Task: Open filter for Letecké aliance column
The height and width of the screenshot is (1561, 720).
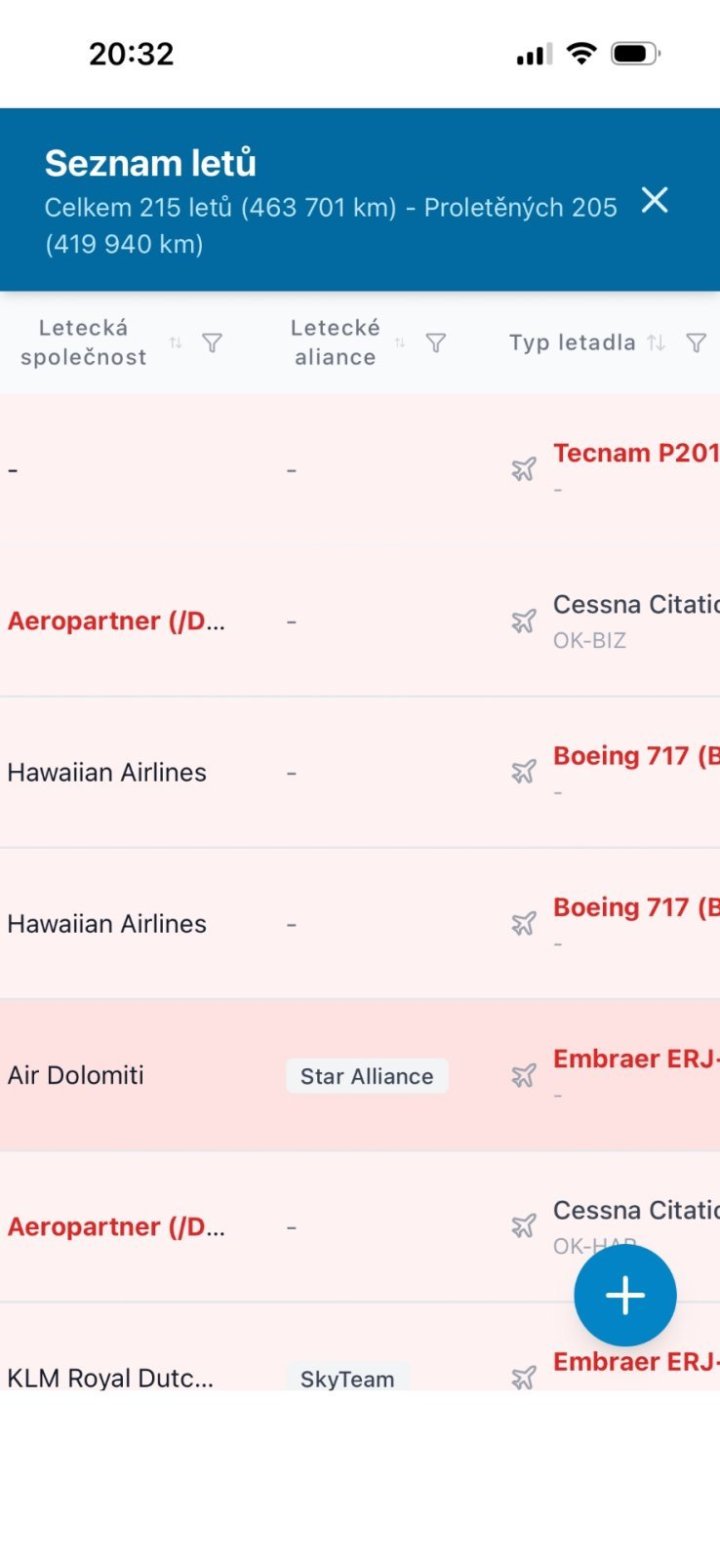Action: click(x=435, y=343)
